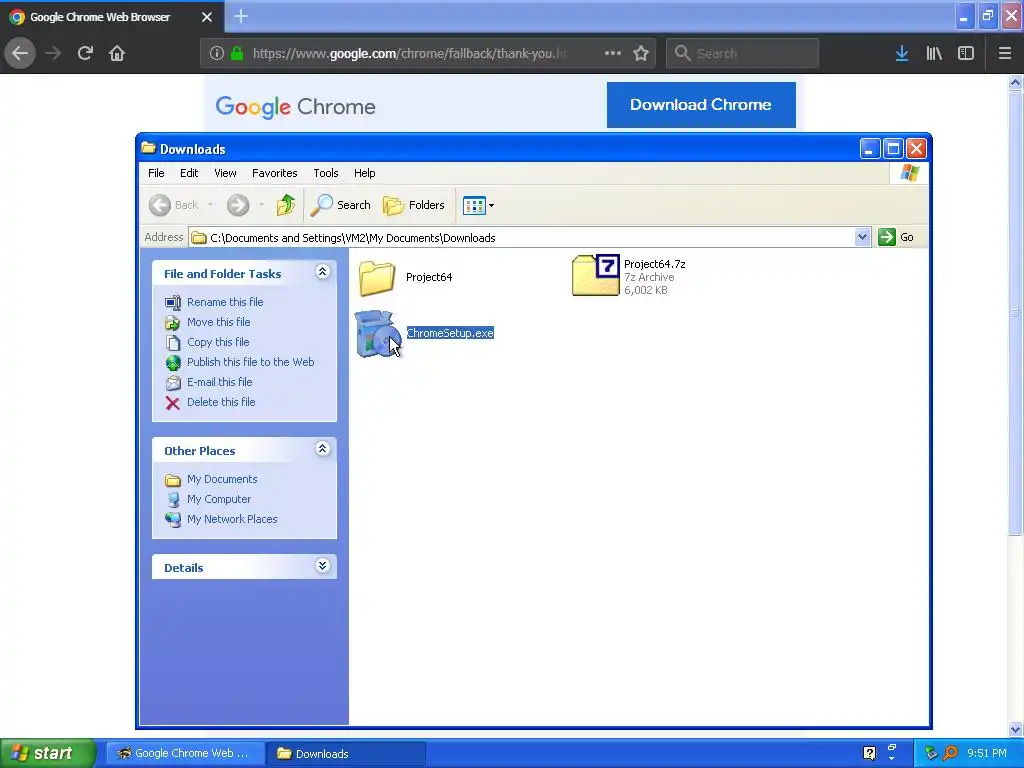1024x768 pixels.
Task: Go up one folder level
Action: tap(285, 205)
